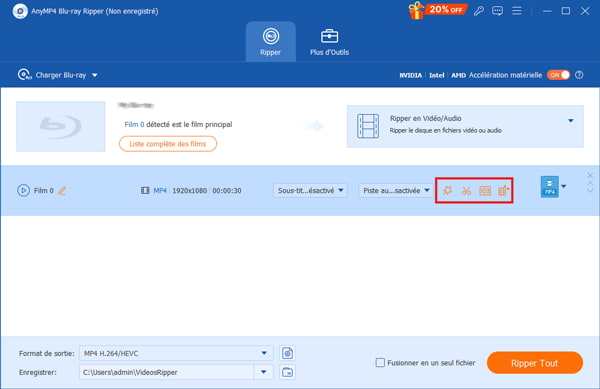Click the Intel label
The height and width of the screenshot is (389, 600).
click(x=437, y=75)
